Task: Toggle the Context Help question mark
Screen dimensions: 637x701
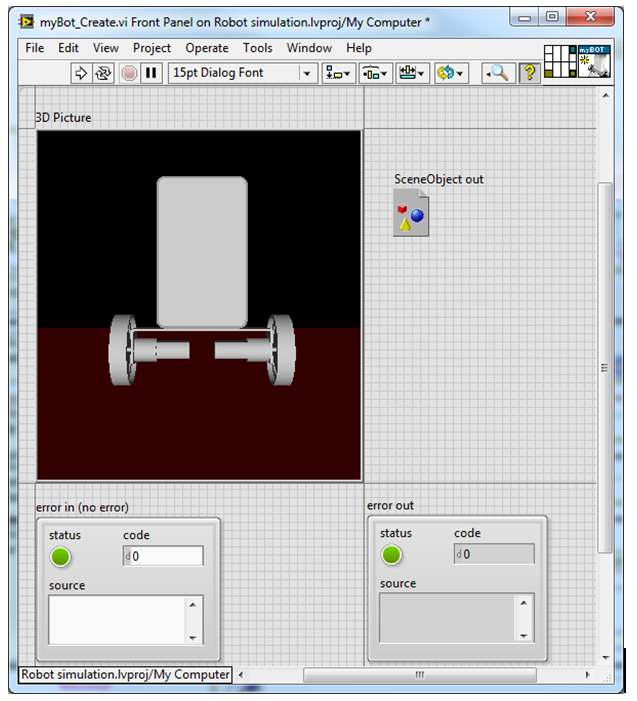Action: [530, 73]
